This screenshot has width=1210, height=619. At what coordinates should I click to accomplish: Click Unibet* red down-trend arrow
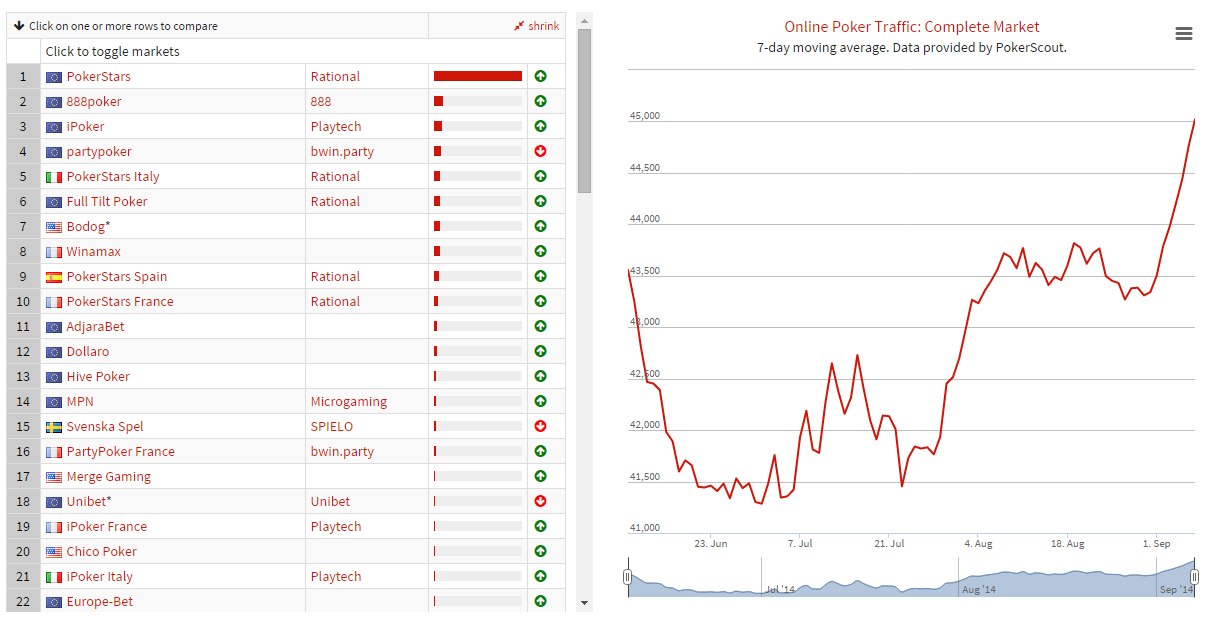[541, 501]
